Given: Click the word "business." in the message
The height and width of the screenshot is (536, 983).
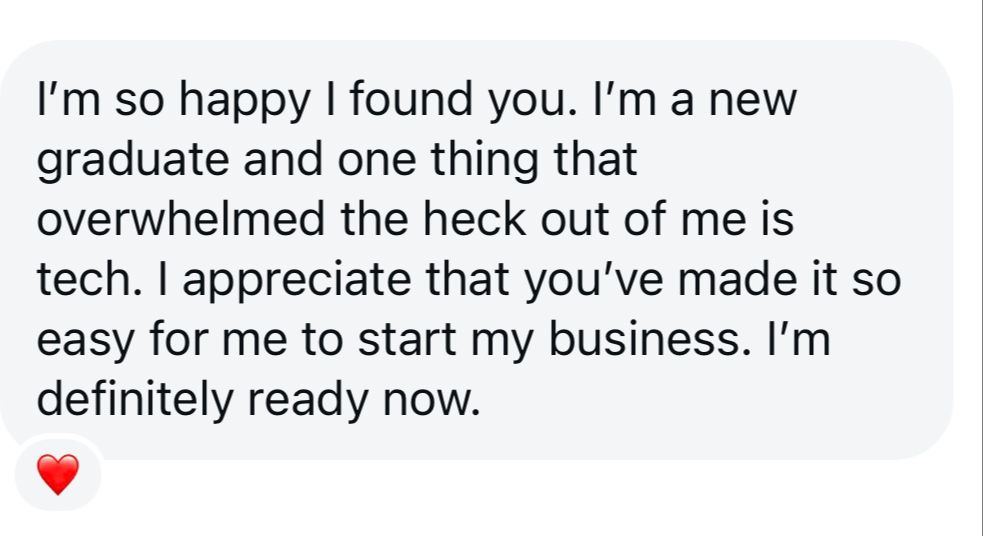Looking at the screenshot, I should [x=660, y=341].
